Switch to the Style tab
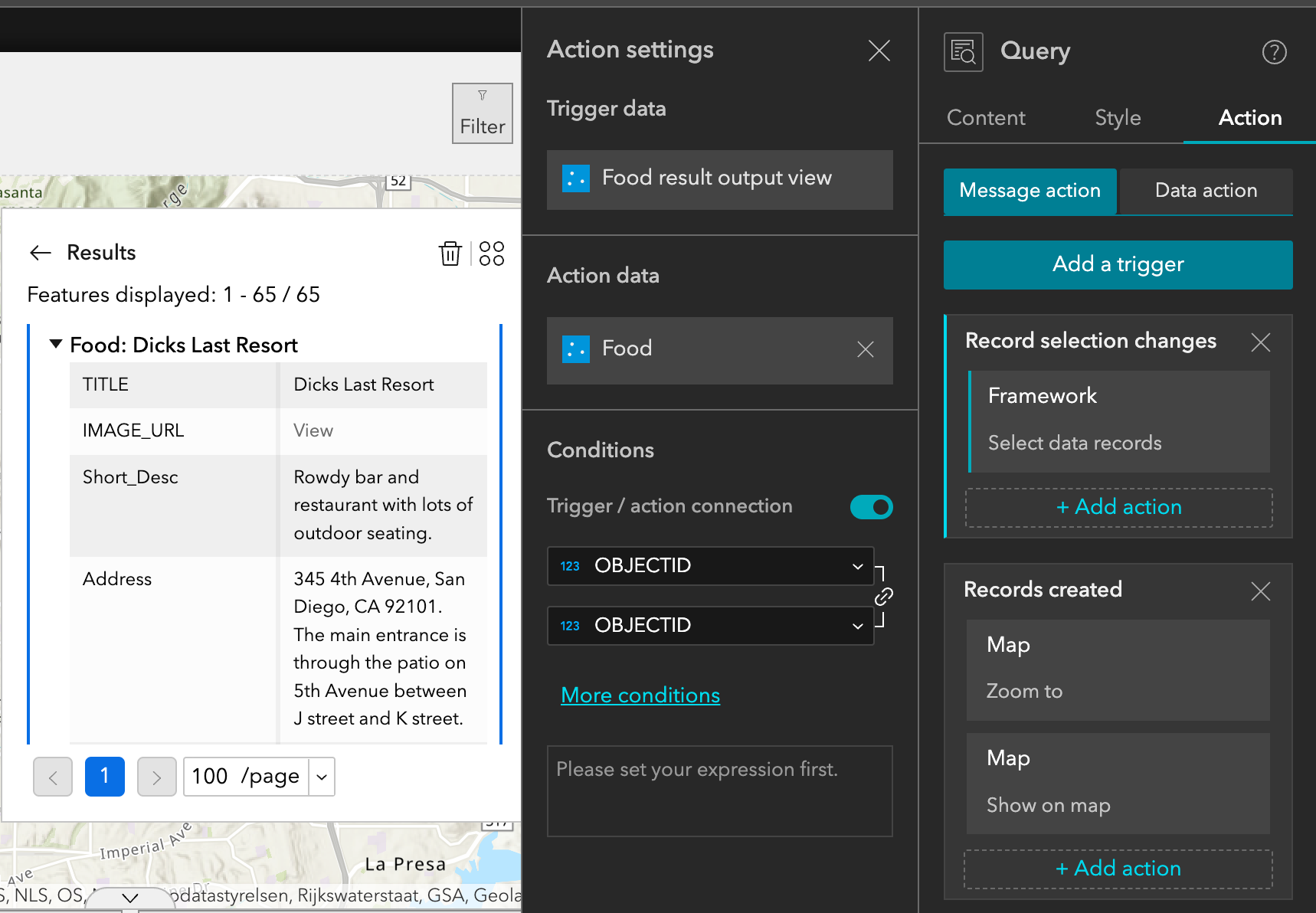Image resolution: width=1316 pixels, height=913 pixels. (1118, 118)
